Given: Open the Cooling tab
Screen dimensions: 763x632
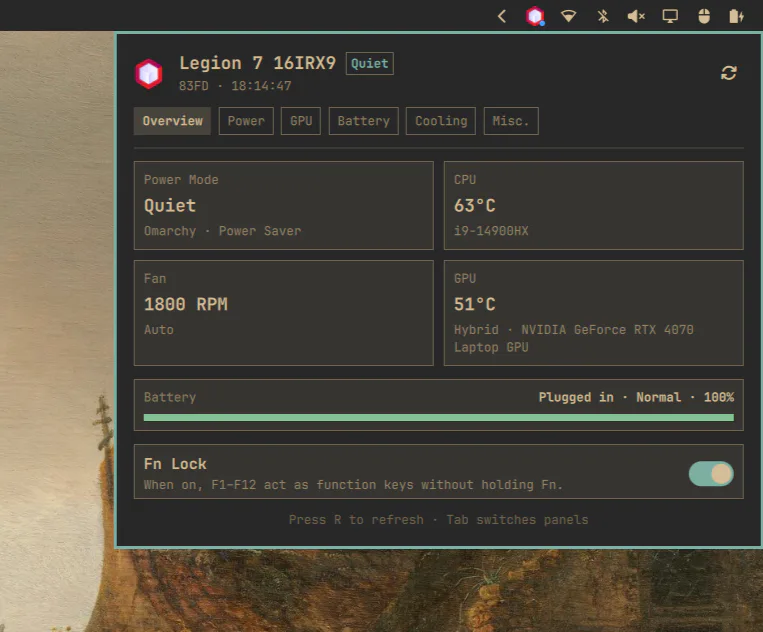Looking at the screenshot, I should 441,121.
